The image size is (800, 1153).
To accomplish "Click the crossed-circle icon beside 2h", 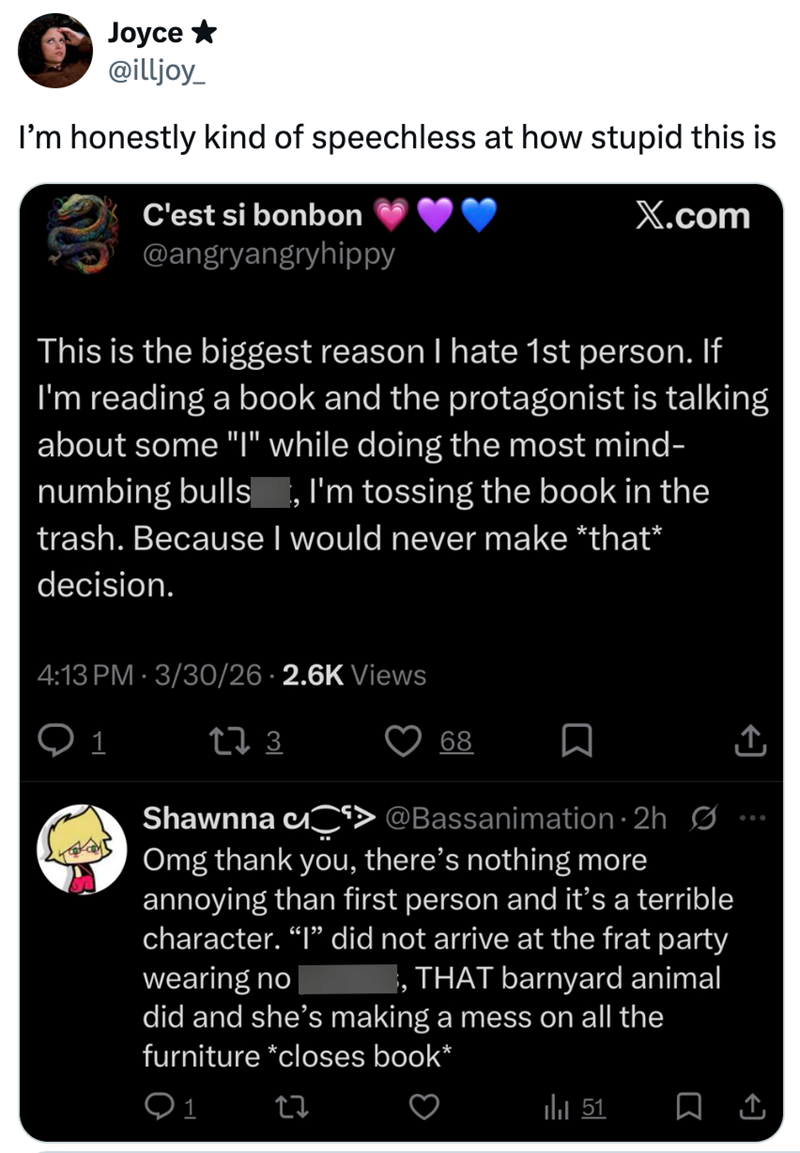I will (703, 818).
